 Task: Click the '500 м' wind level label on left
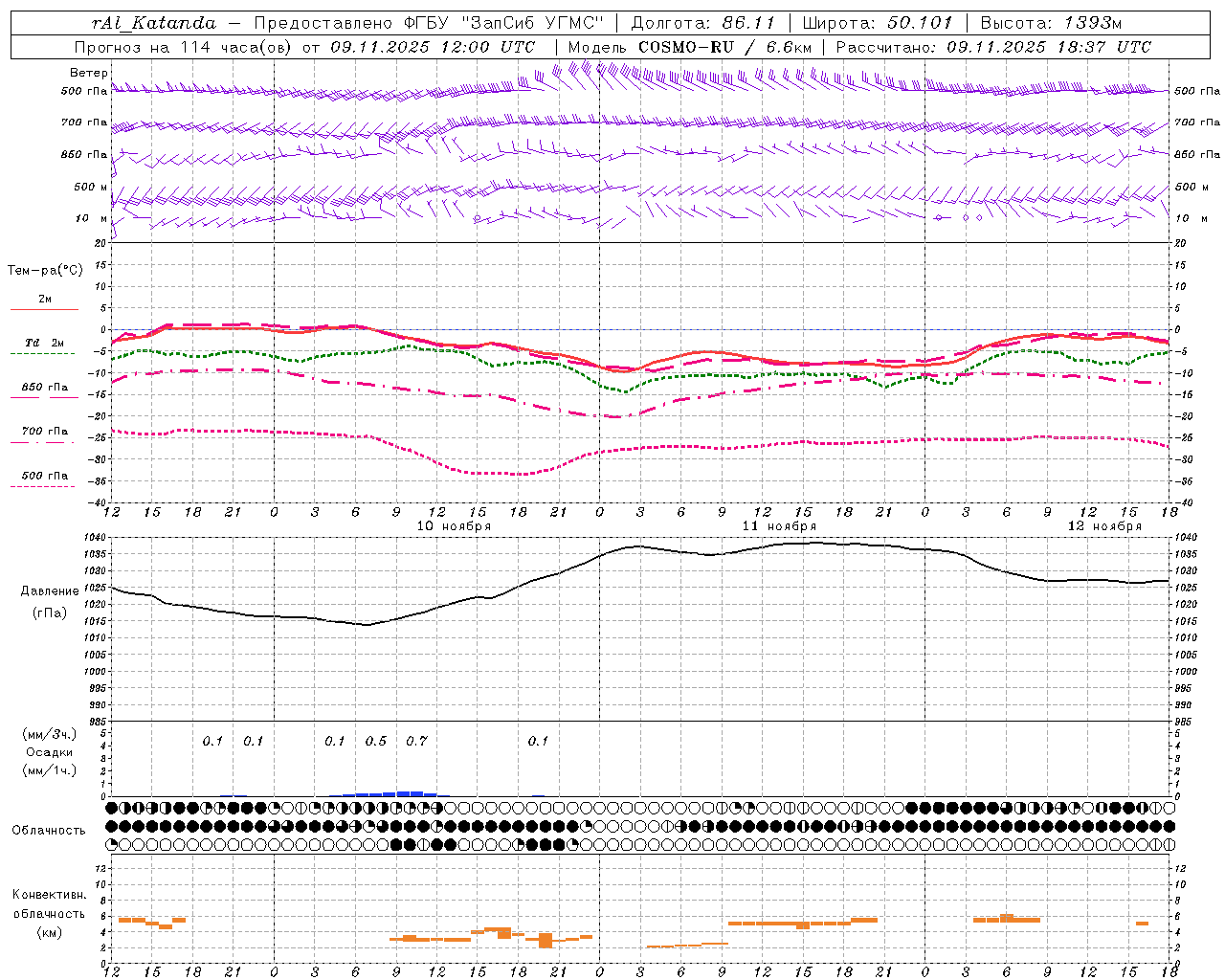(x=91, y=187)
